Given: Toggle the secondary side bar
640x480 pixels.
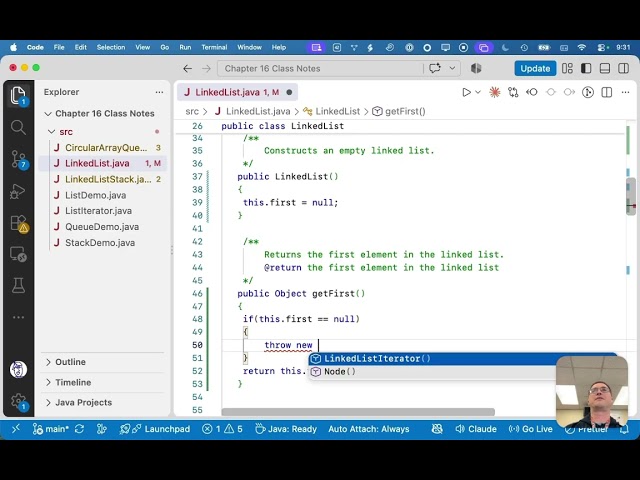Looking at the screenshot, I should [x=624, y=68].
